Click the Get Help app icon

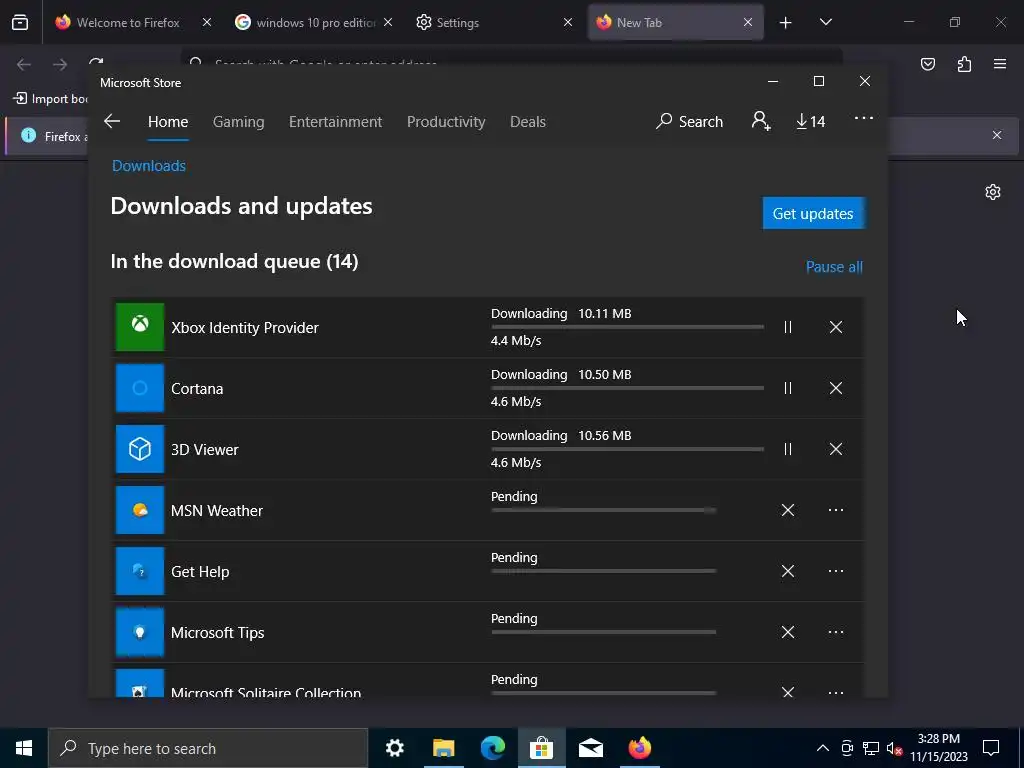point(140,571)
